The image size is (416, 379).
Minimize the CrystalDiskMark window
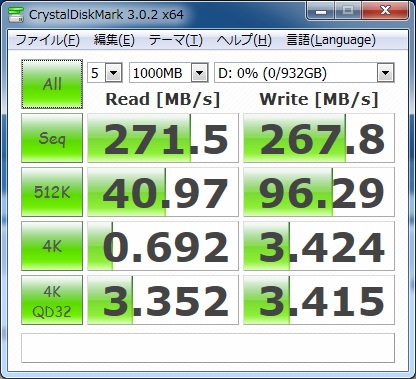tap(321, 12)
